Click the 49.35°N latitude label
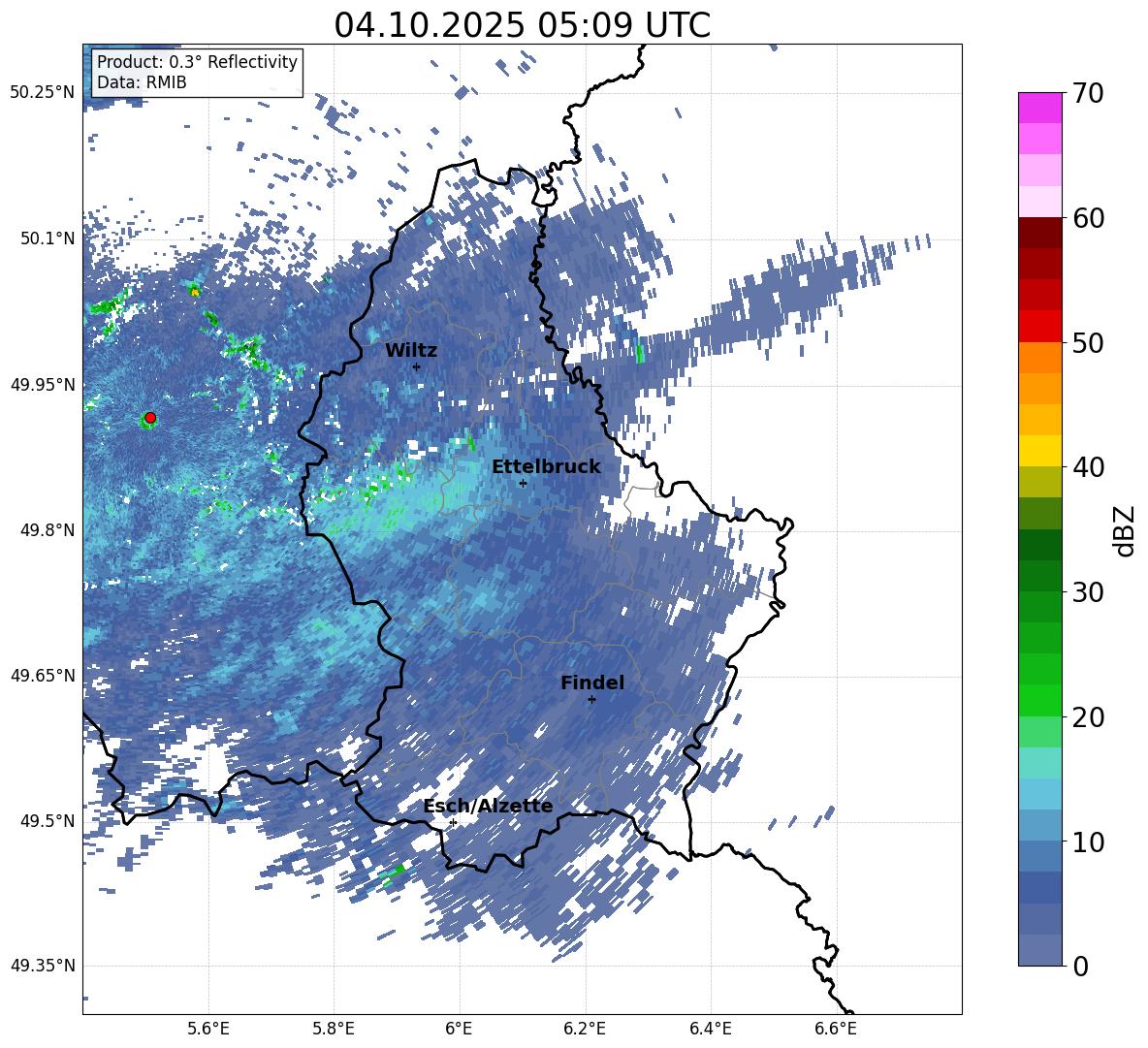Image resolution: width=1148 pixels, height=1048 pixels. [43, 966]
